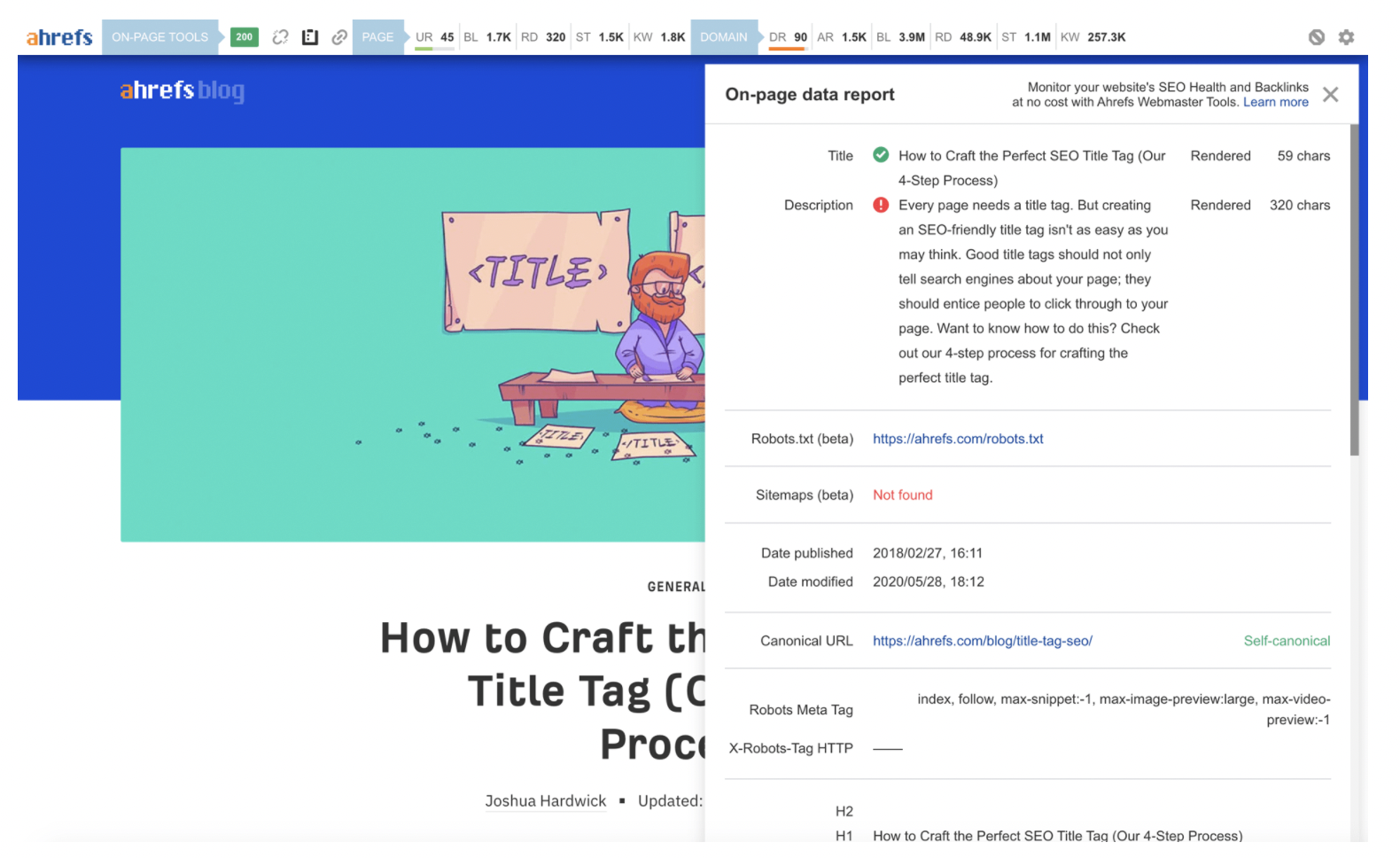Select the PAGE toolbar section
Viewport: 1400px width, 858px height.
(377, 37)
